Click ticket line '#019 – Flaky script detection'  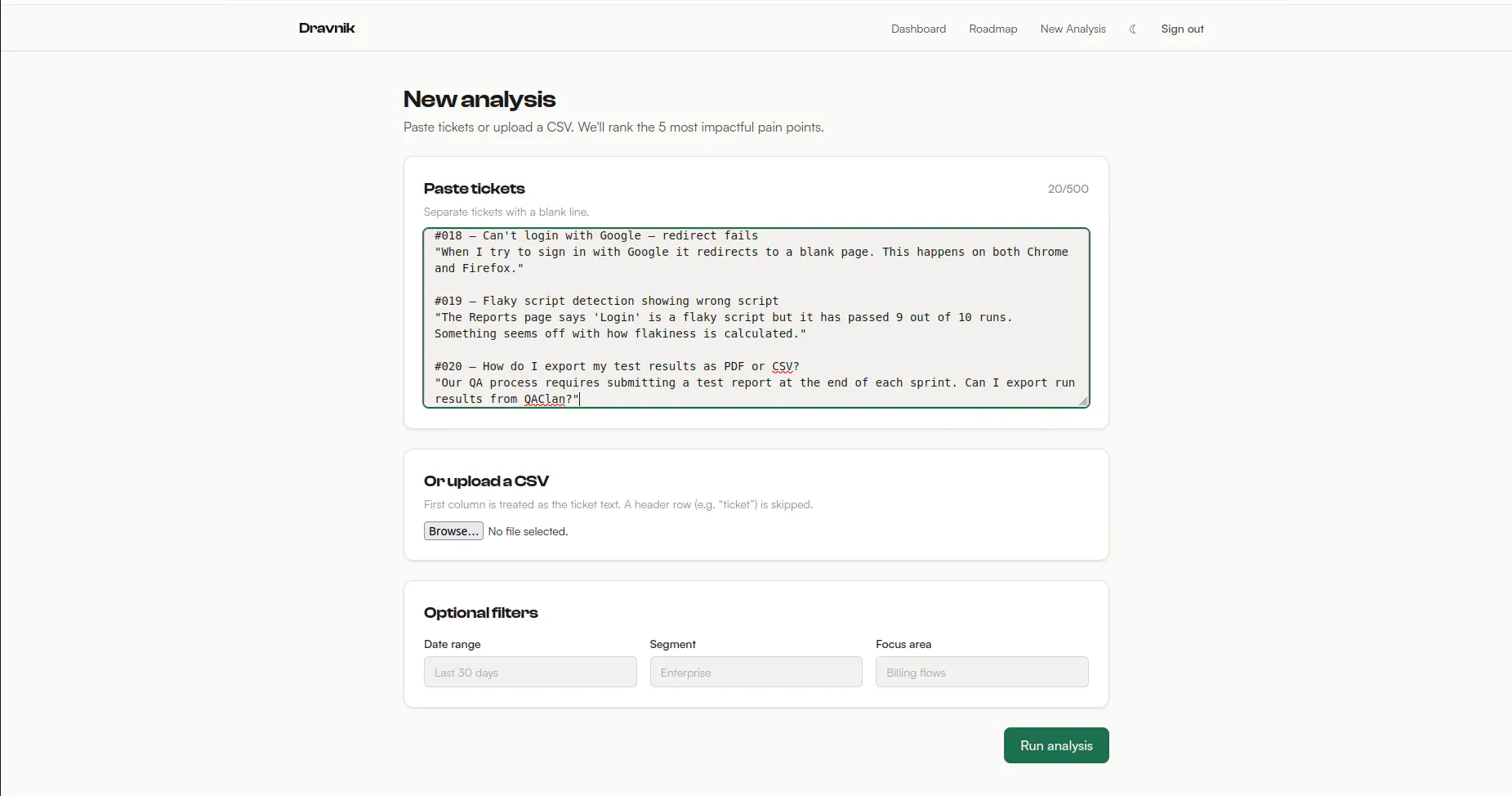tap(606, 301)
